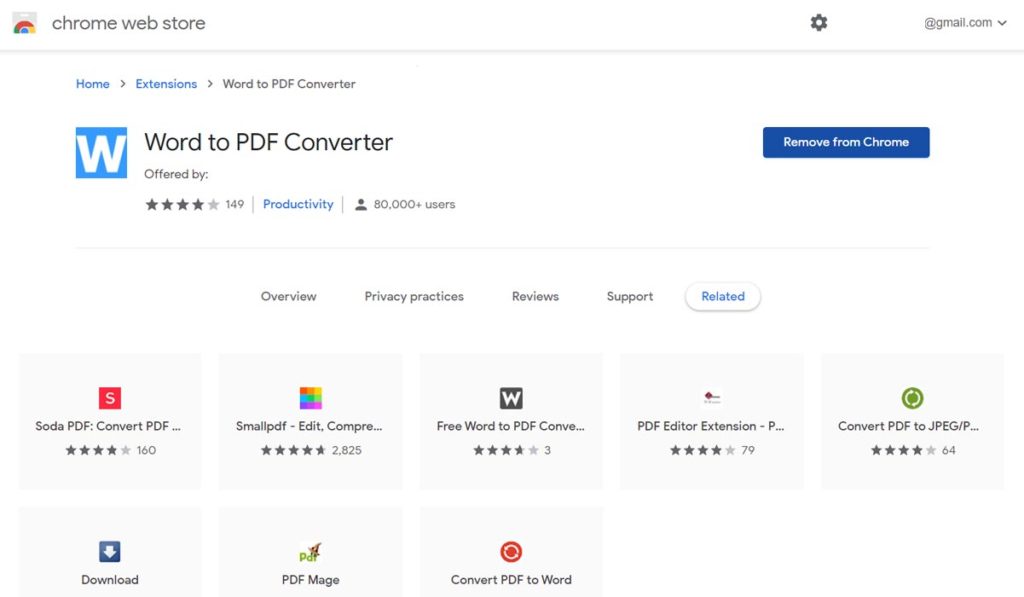1024x597 pixels.
Task: Go to Home breadcrumb link
Action: [93, 84]
